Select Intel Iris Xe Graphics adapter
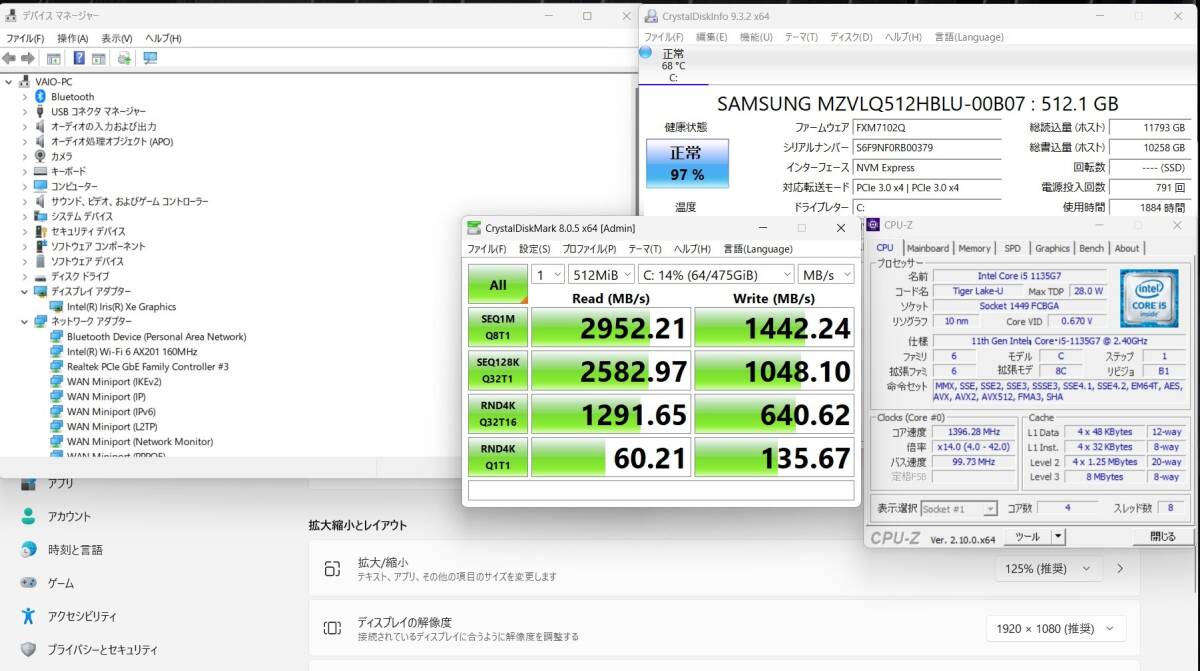 coord(121,307)
